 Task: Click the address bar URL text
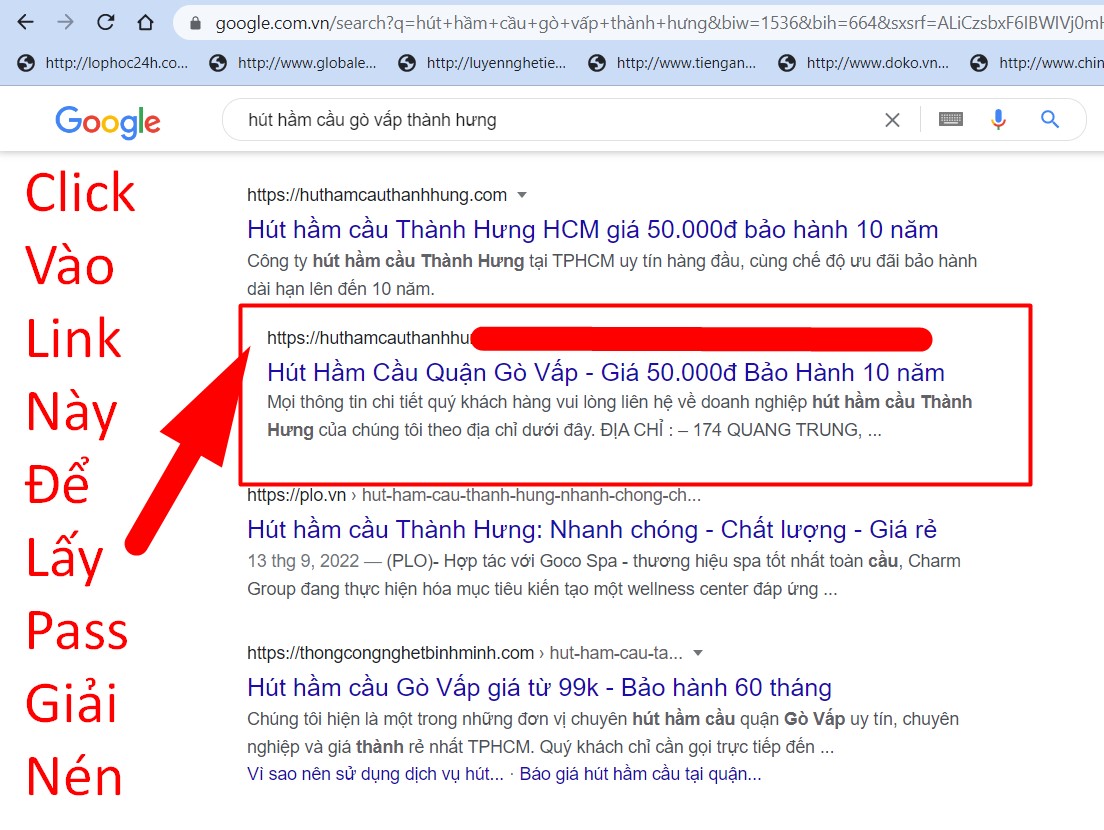click(x=659, y=23)
